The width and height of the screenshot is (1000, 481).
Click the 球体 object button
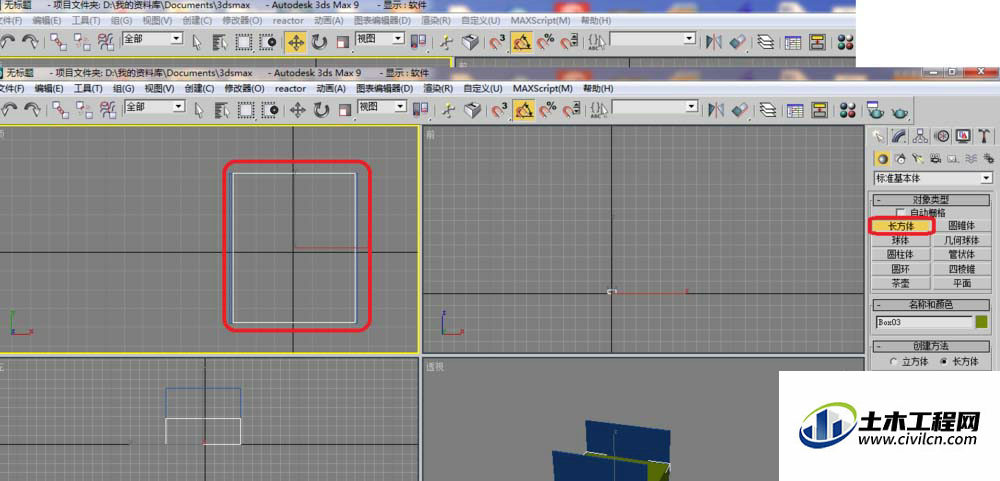[x=901, y=240]
